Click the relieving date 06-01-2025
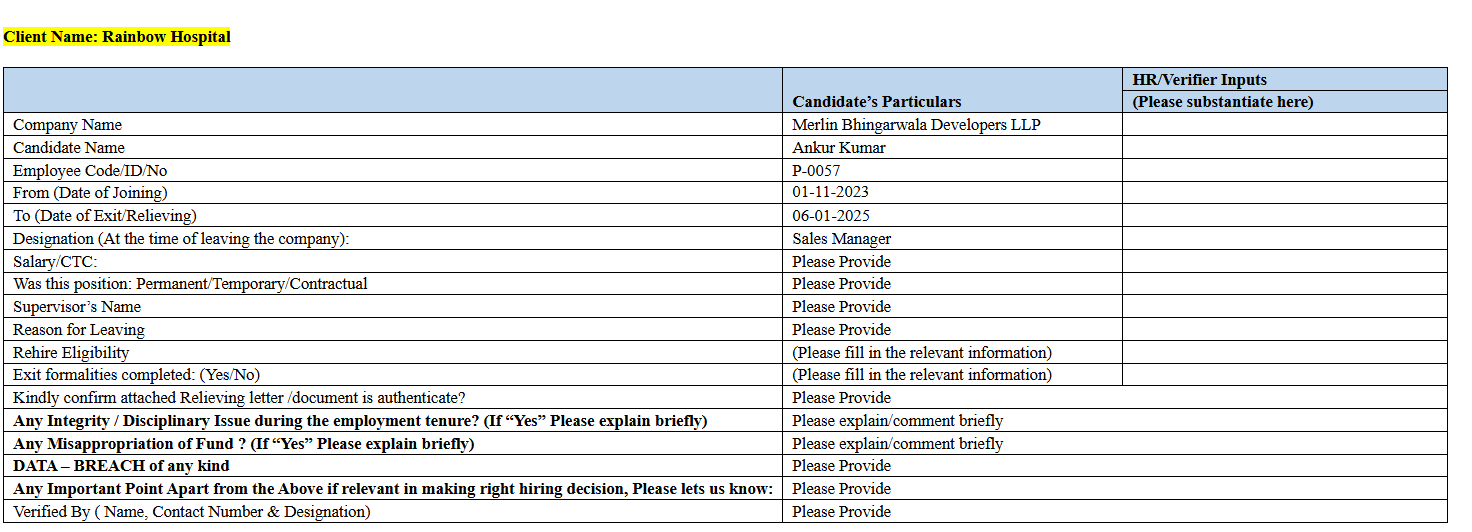1472x532 pixels. [830, 216]
